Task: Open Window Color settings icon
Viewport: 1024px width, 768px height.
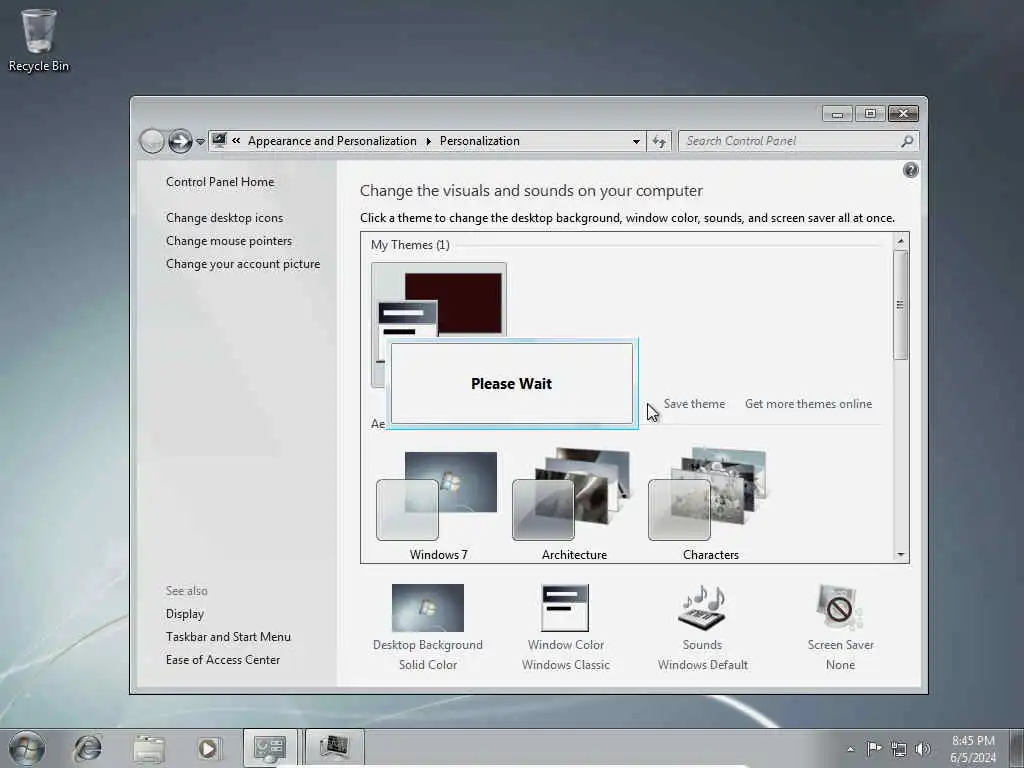Action: 565,608
